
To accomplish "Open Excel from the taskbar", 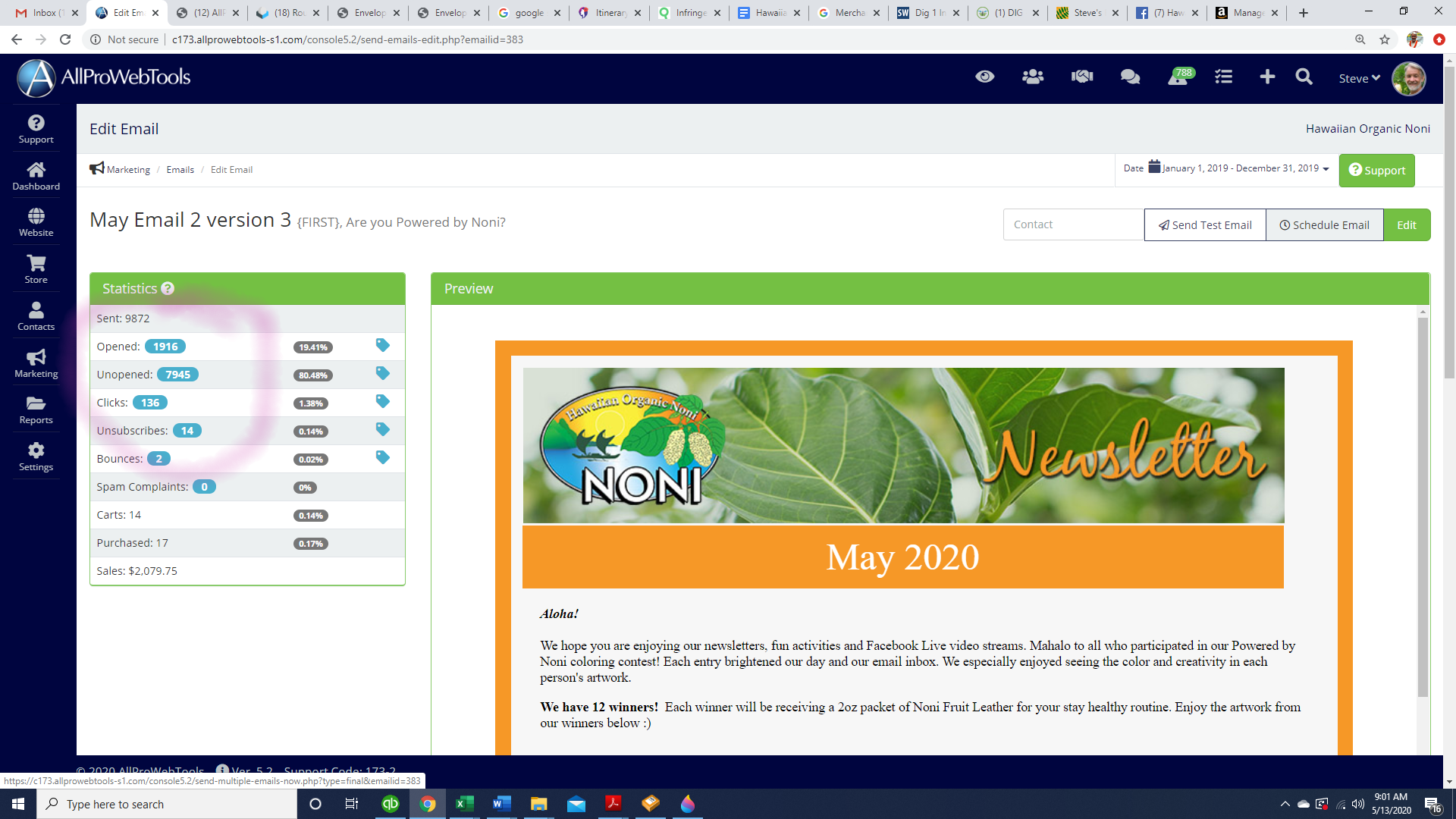I will [x=464, y=804].
